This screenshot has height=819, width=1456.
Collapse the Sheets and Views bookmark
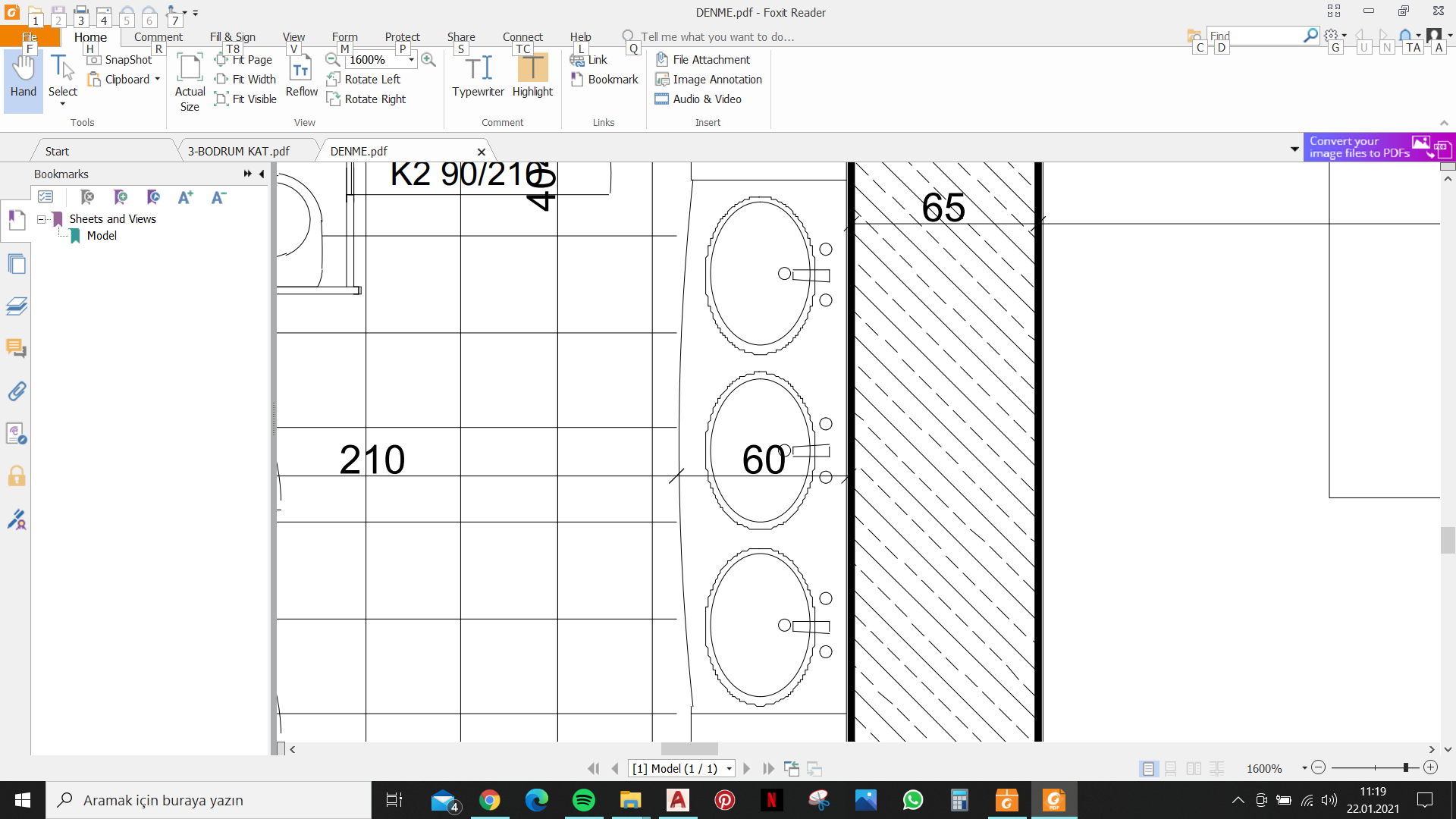tap(42, 219)
